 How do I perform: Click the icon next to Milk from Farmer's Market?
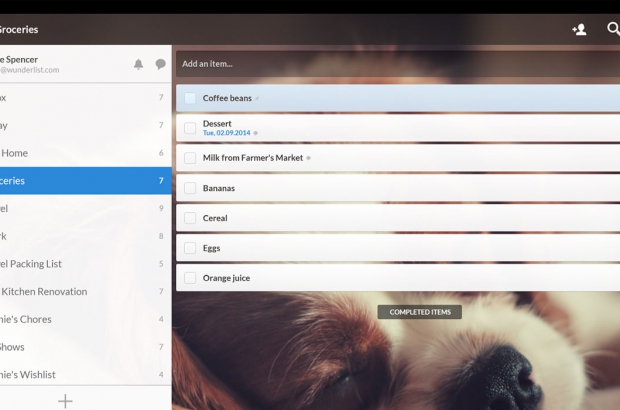pos(308,158)
